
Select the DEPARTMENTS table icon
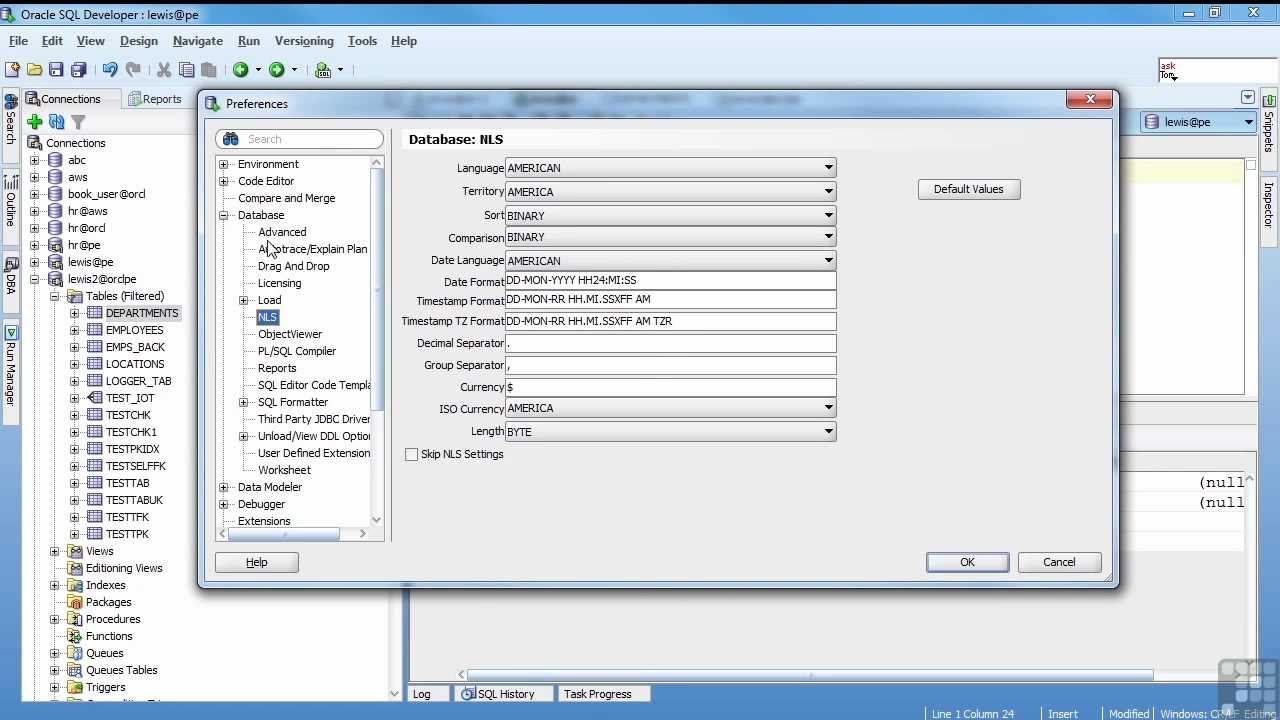95,313
